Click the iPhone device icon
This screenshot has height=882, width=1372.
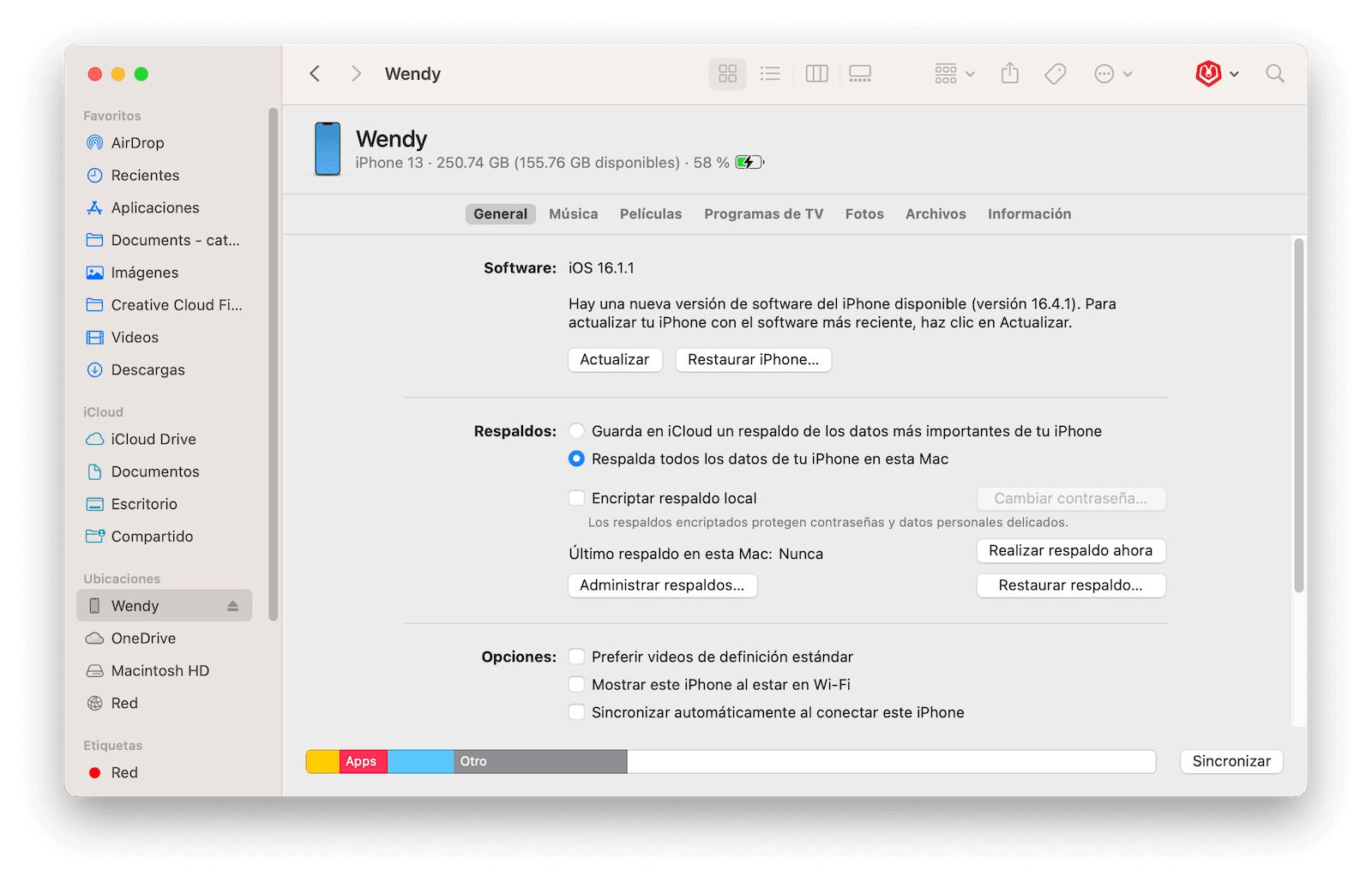pos(328,149)
